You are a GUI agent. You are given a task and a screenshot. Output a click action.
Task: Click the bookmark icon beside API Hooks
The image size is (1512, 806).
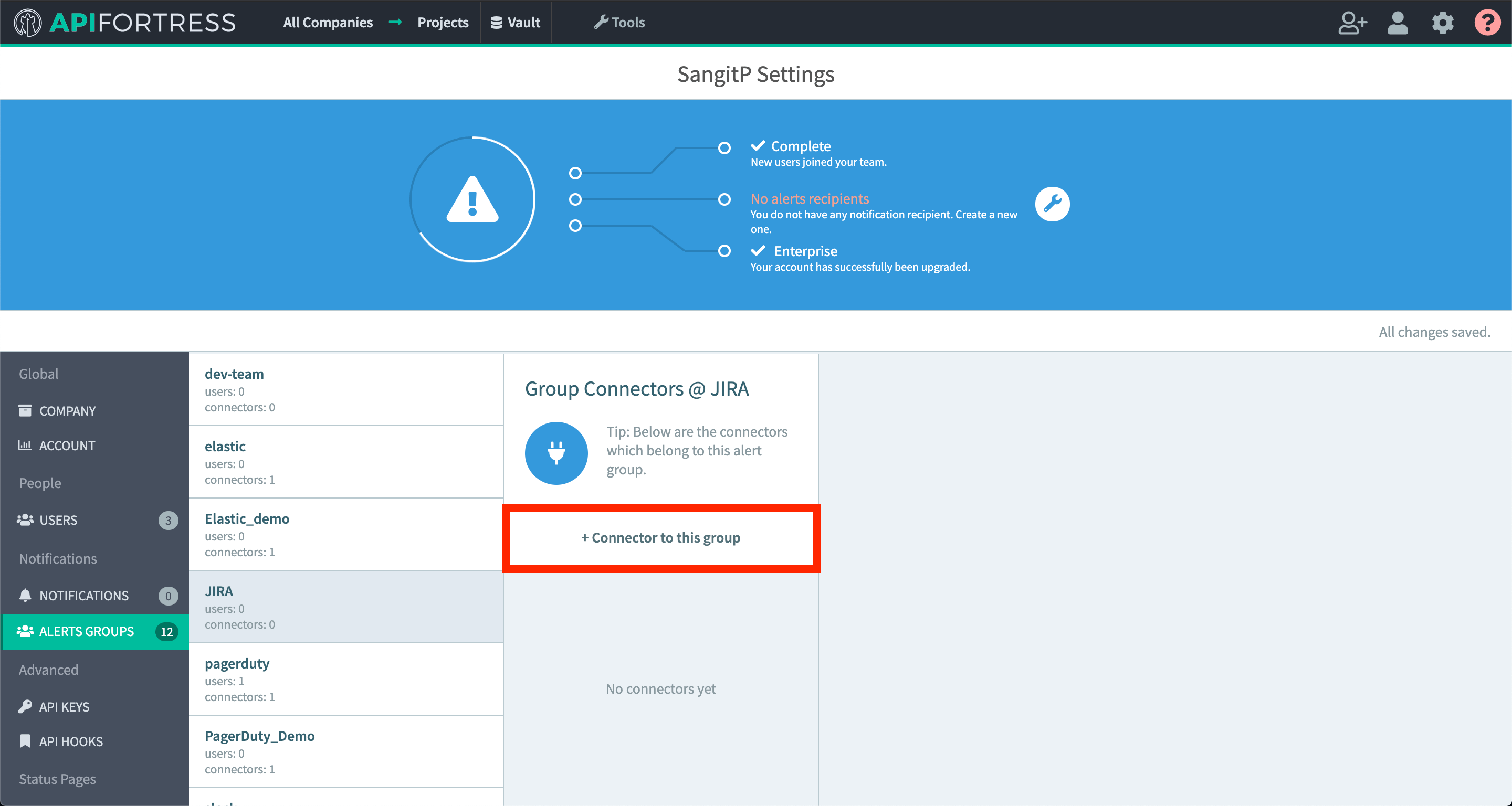pos(25,741)
